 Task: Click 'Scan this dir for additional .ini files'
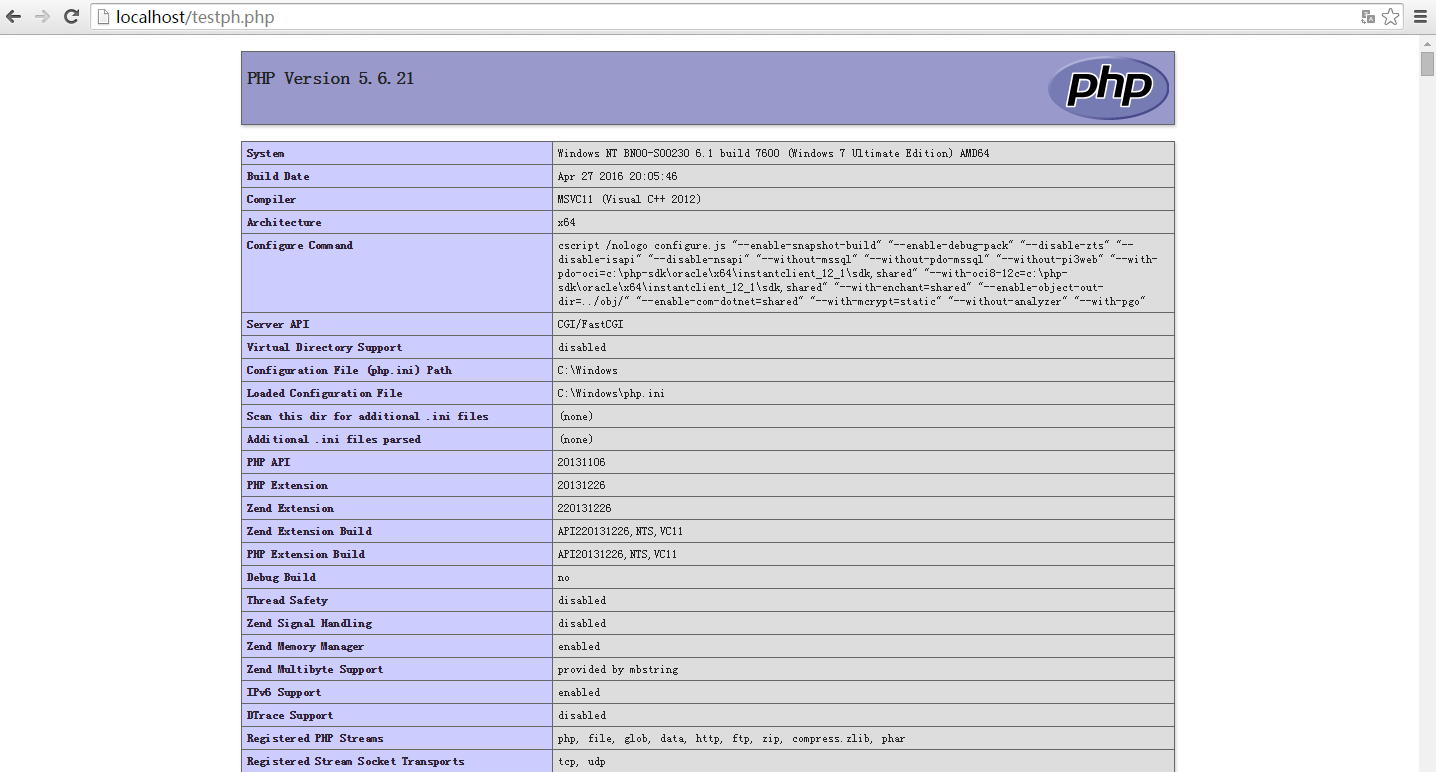[x=368, y=416]
